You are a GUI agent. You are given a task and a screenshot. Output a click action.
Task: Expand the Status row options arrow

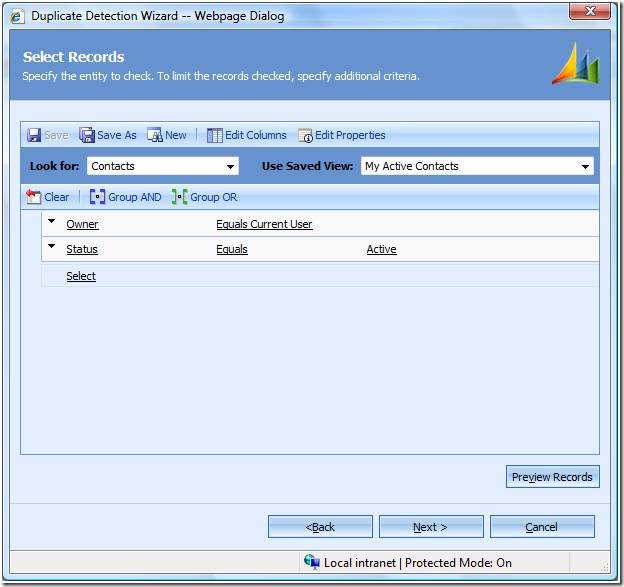click(x=51, y=246)
